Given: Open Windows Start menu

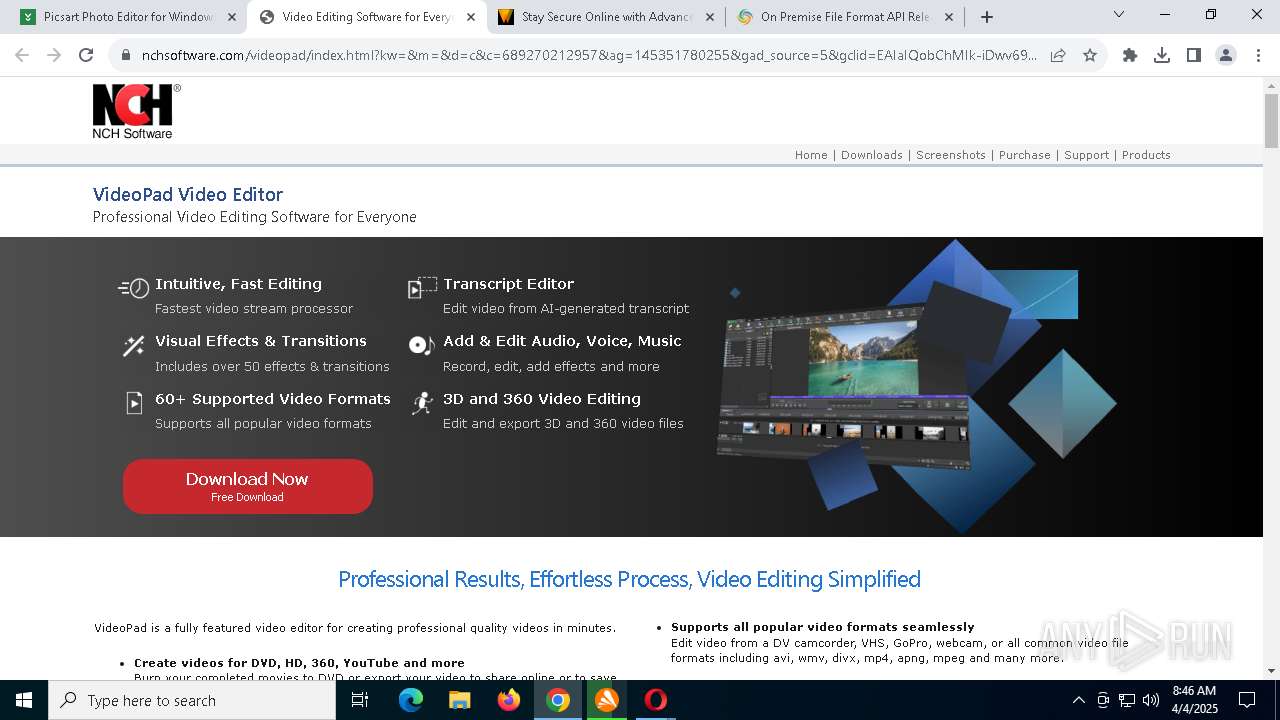Looking at the screenshot, I should coord(24,700).
